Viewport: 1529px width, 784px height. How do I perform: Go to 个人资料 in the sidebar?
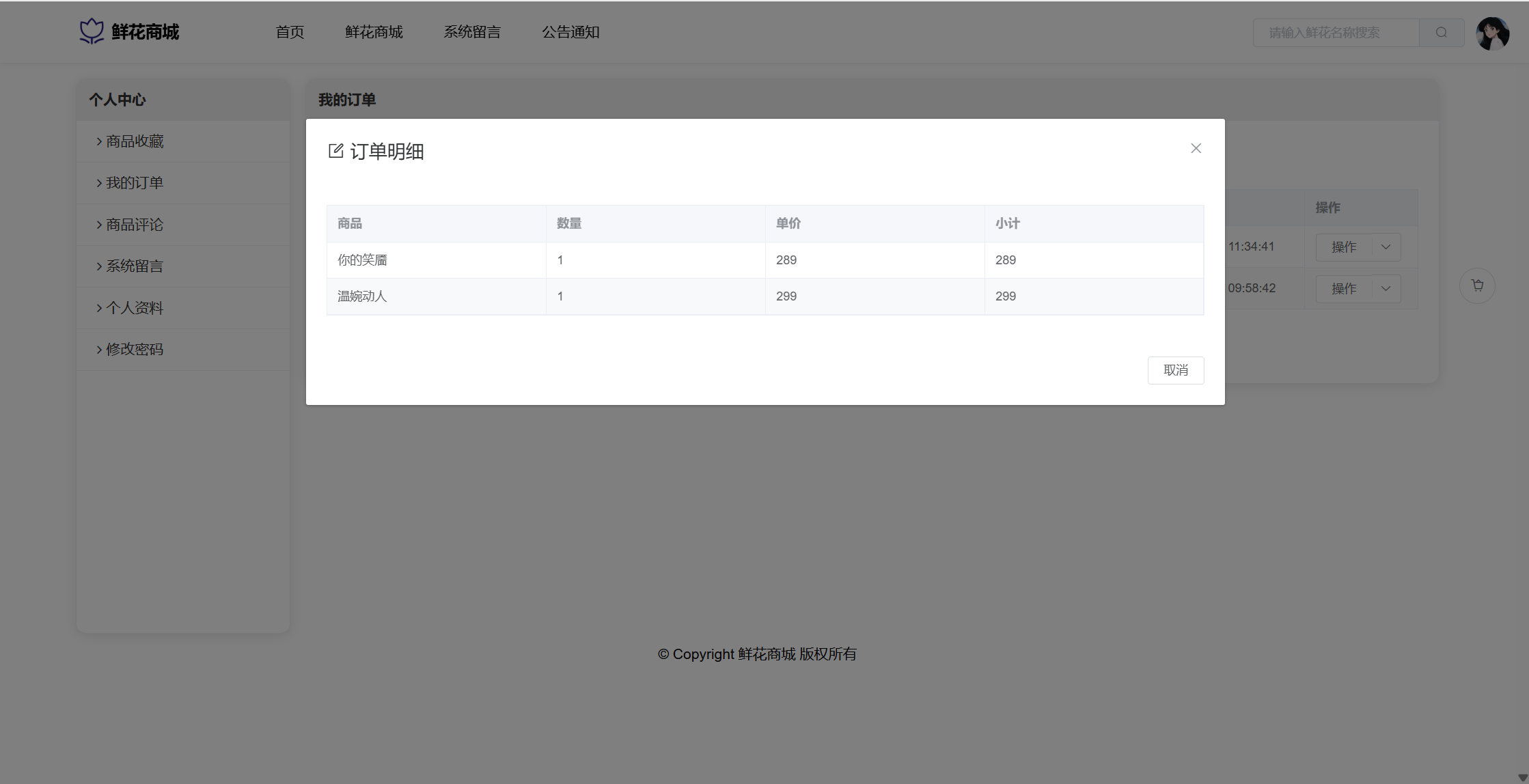pyautogui.click(x=135, y=308)
